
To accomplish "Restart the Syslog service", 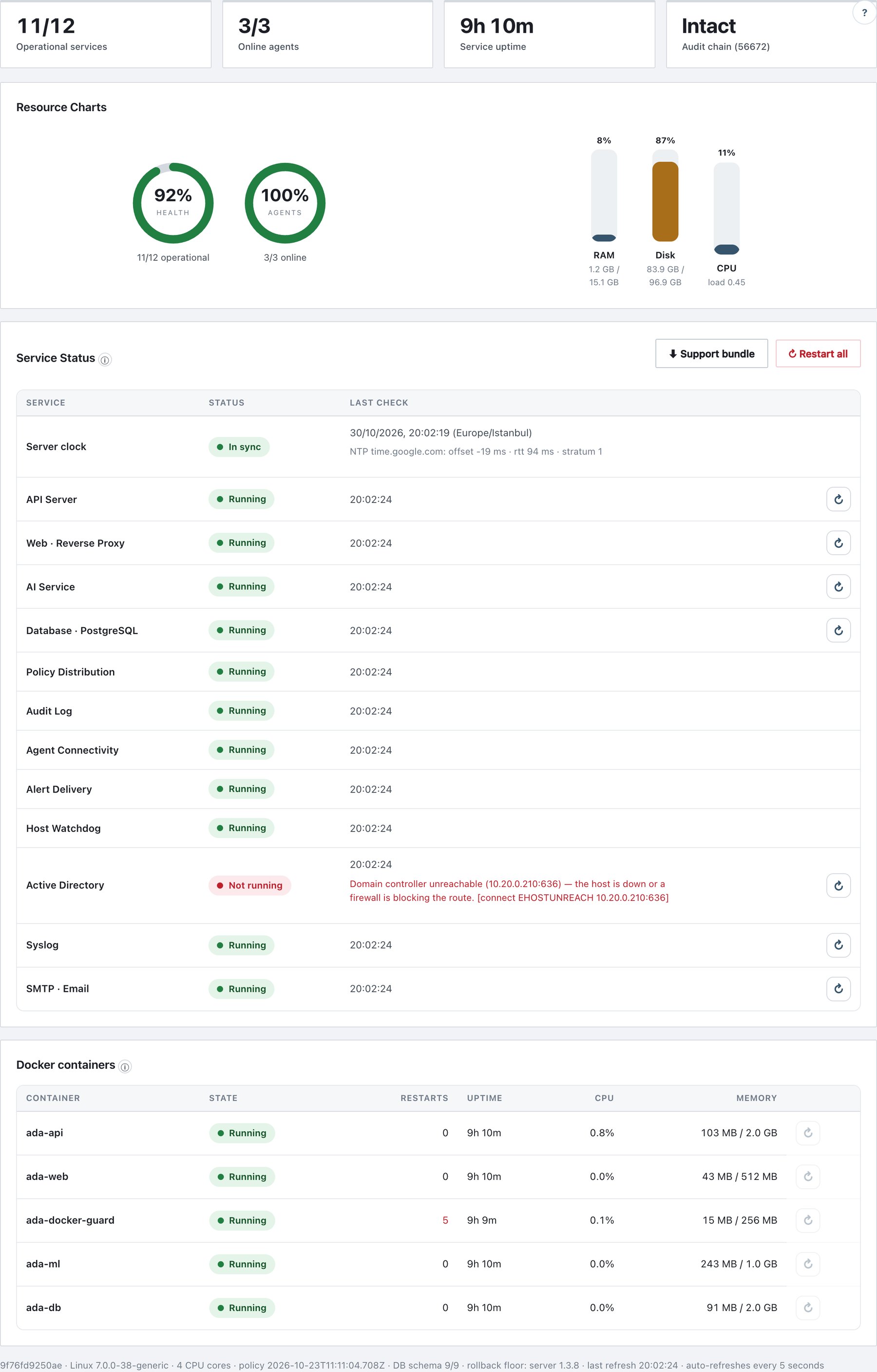I will pyautogui.click(x=839, y=945).
